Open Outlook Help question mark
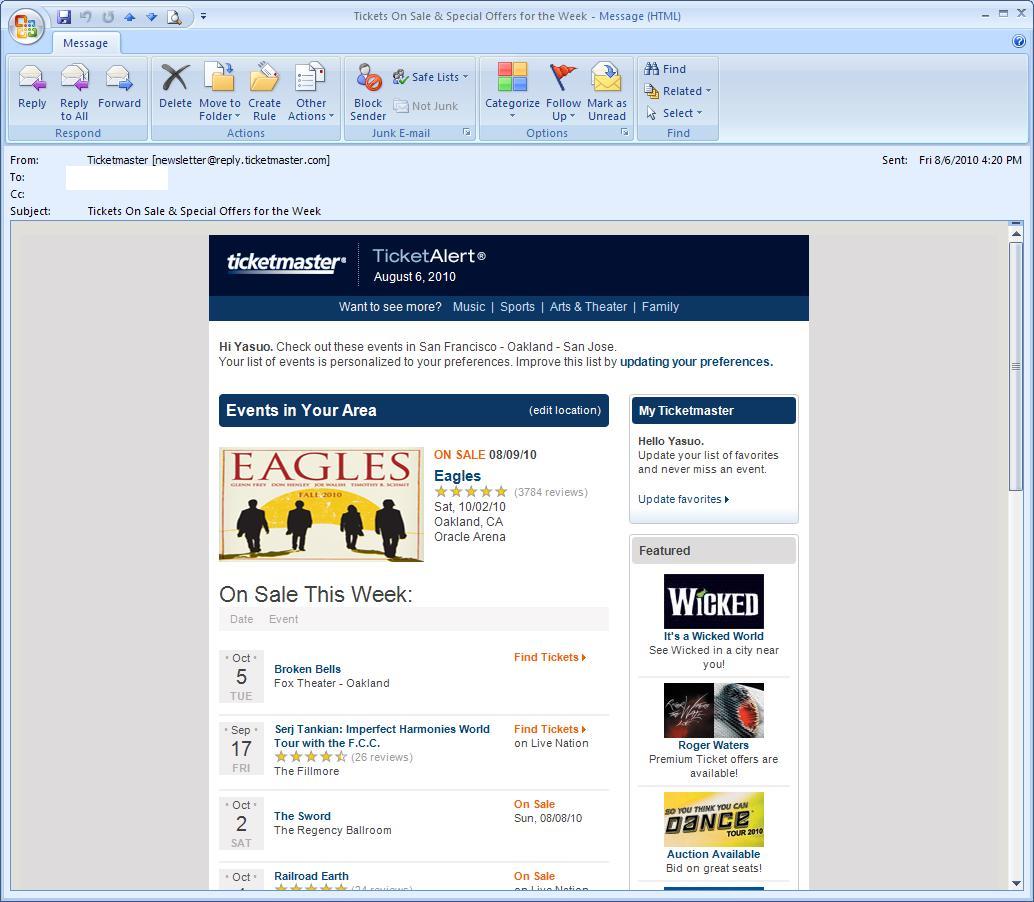The height and width of the screenshot is (902, 1034). 1018,42
